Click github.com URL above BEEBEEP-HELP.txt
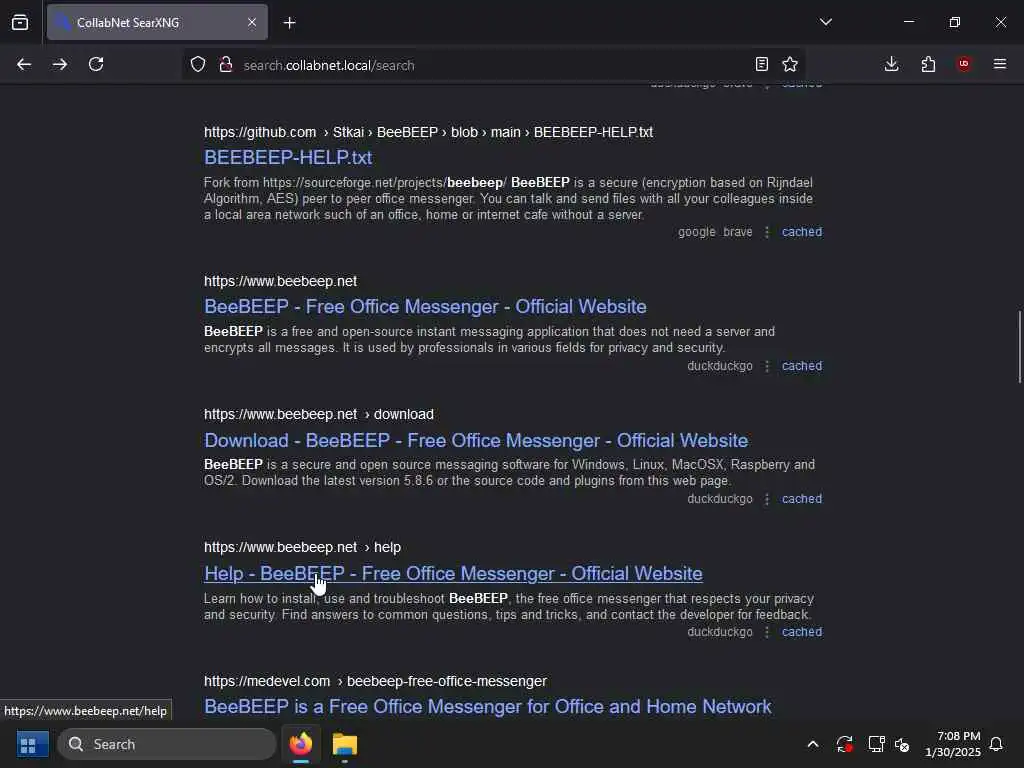 tap(428, 132)
